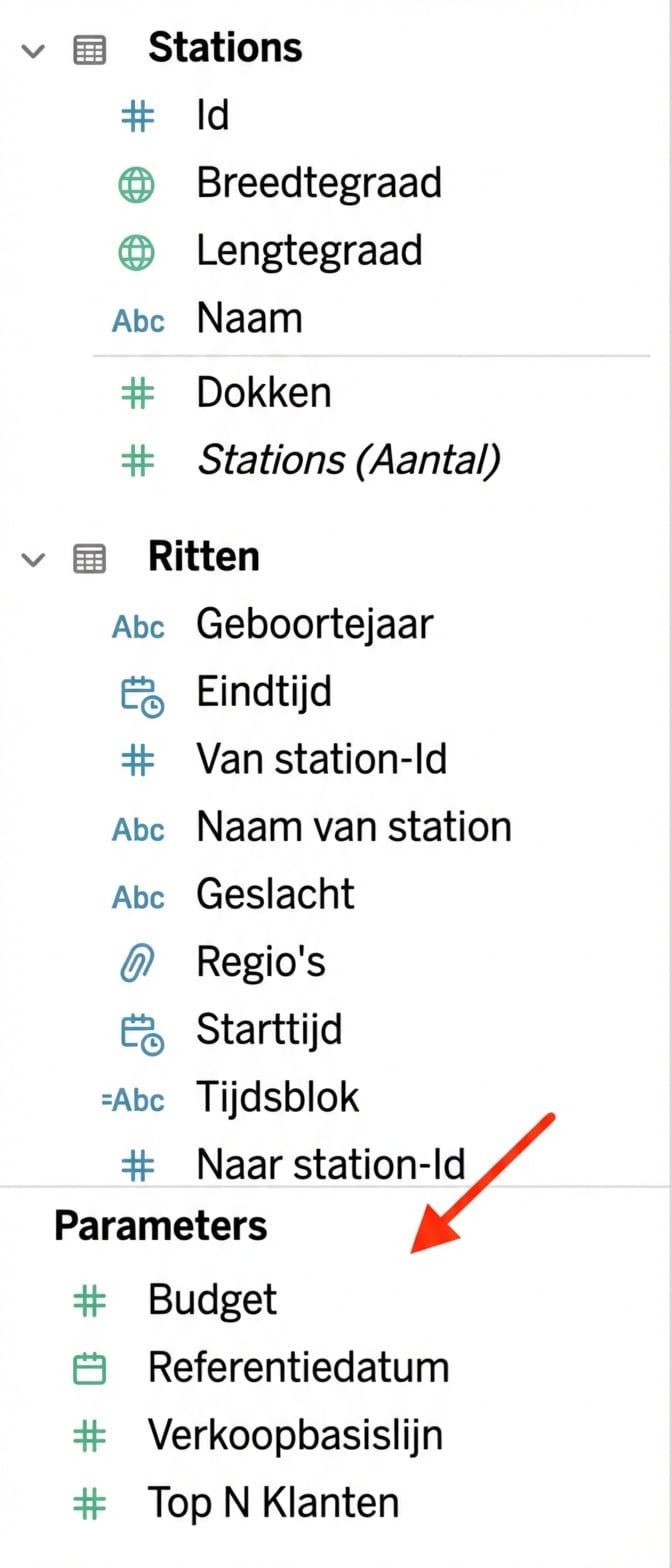
Task: Click the paperclip icon beside Regio's
Action: tap(138, 963)
